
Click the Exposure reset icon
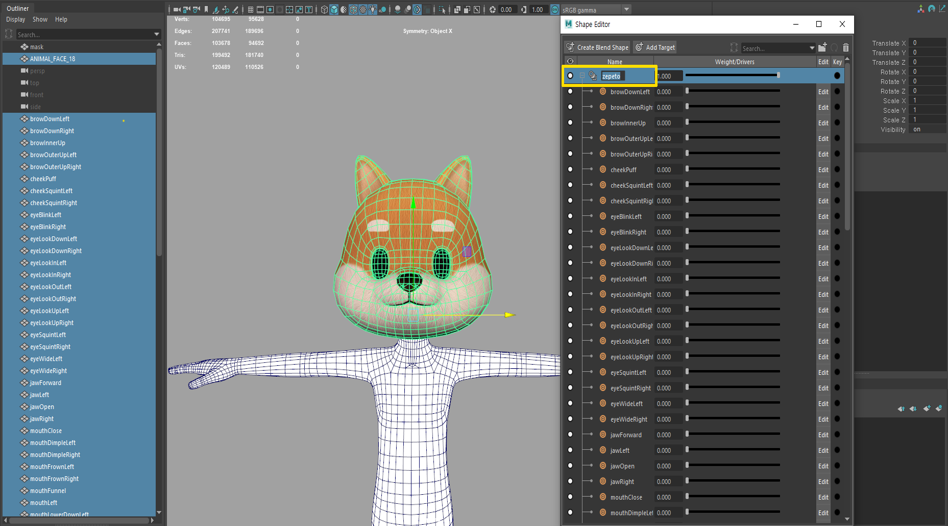492,10
